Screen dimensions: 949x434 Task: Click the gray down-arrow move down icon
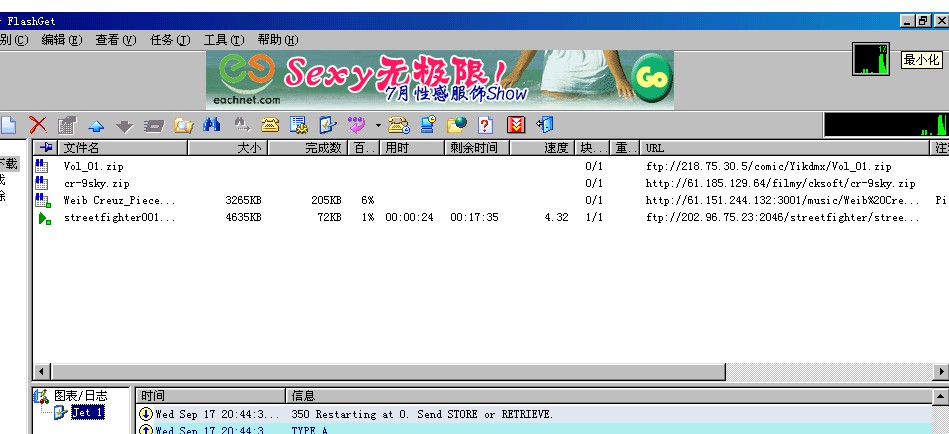pyautogui.click(x=125, y=126)
